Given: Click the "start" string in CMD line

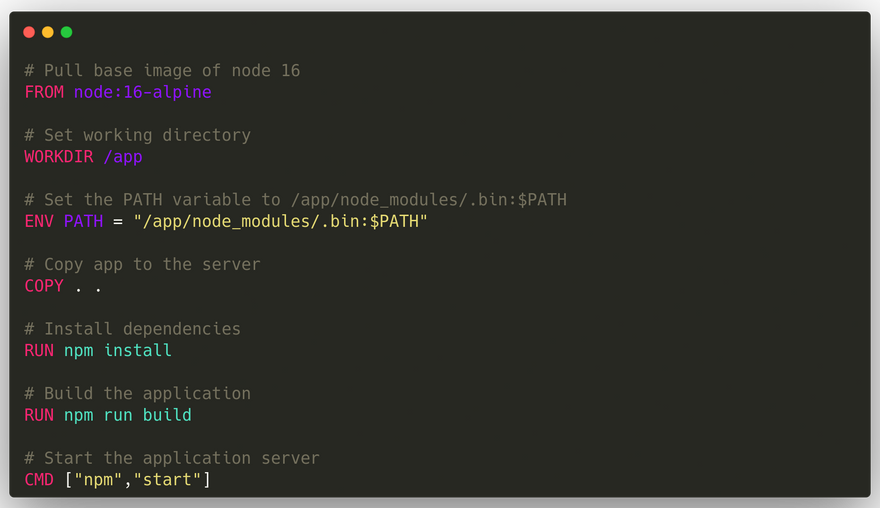Looking at the screenshot, I should [172, 480].
